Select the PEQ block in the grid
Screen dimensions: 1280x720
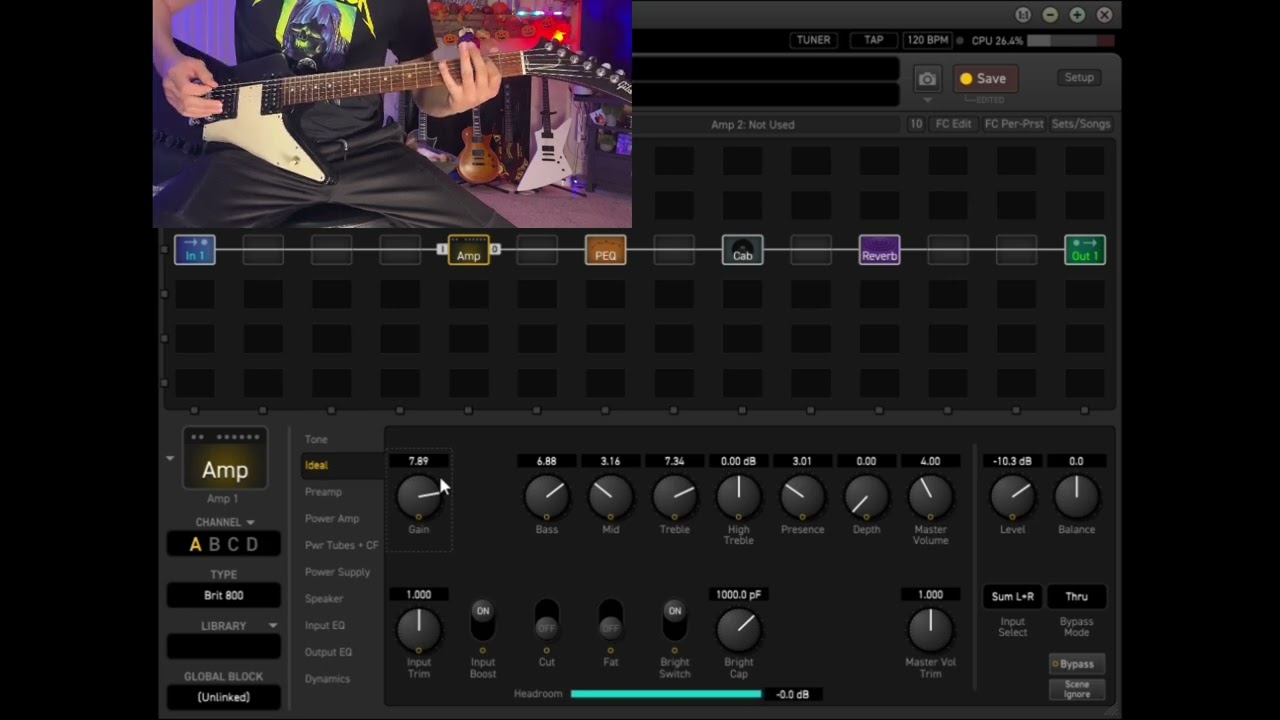(x=605, y=250)
